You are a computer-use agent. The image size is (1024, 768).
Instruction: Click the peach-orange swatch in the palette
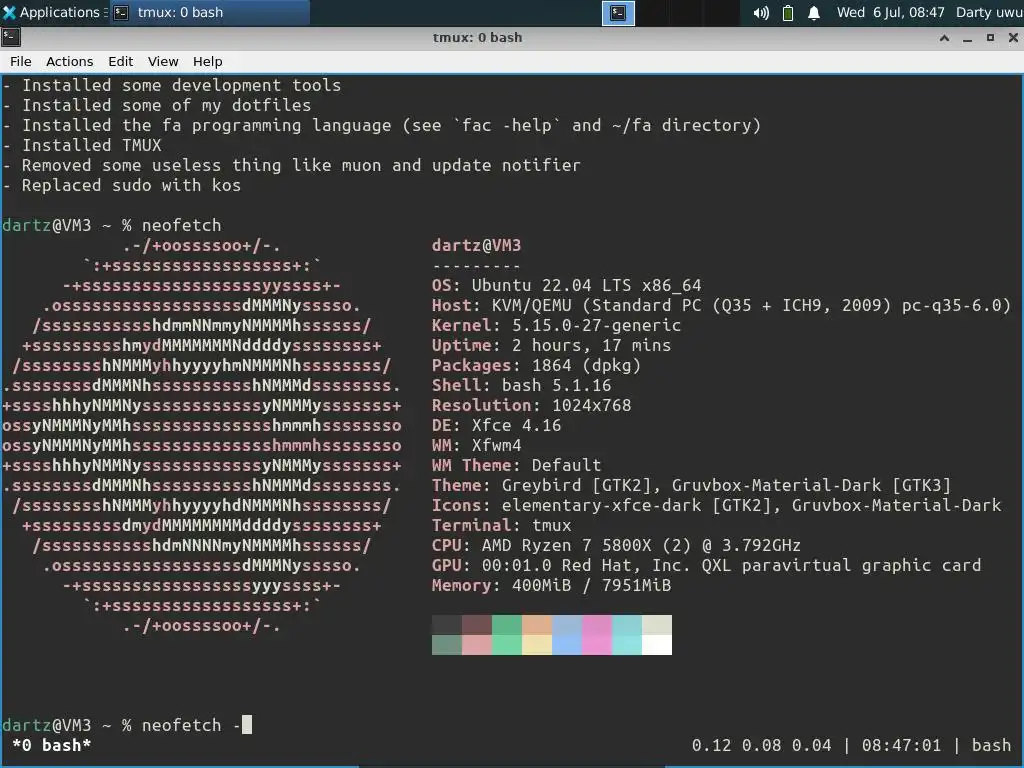click(537, 625)
